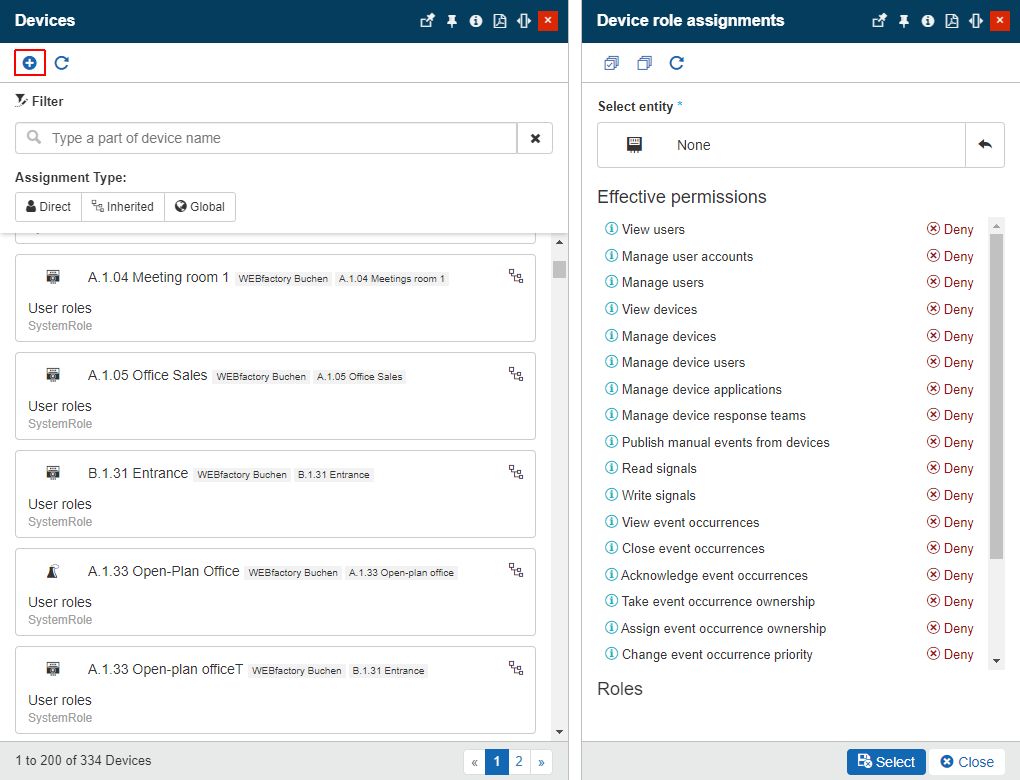Refresh the Device role assignments panel
The width and height of the screenshot is (1020, 780).
[x=677, y=63]
